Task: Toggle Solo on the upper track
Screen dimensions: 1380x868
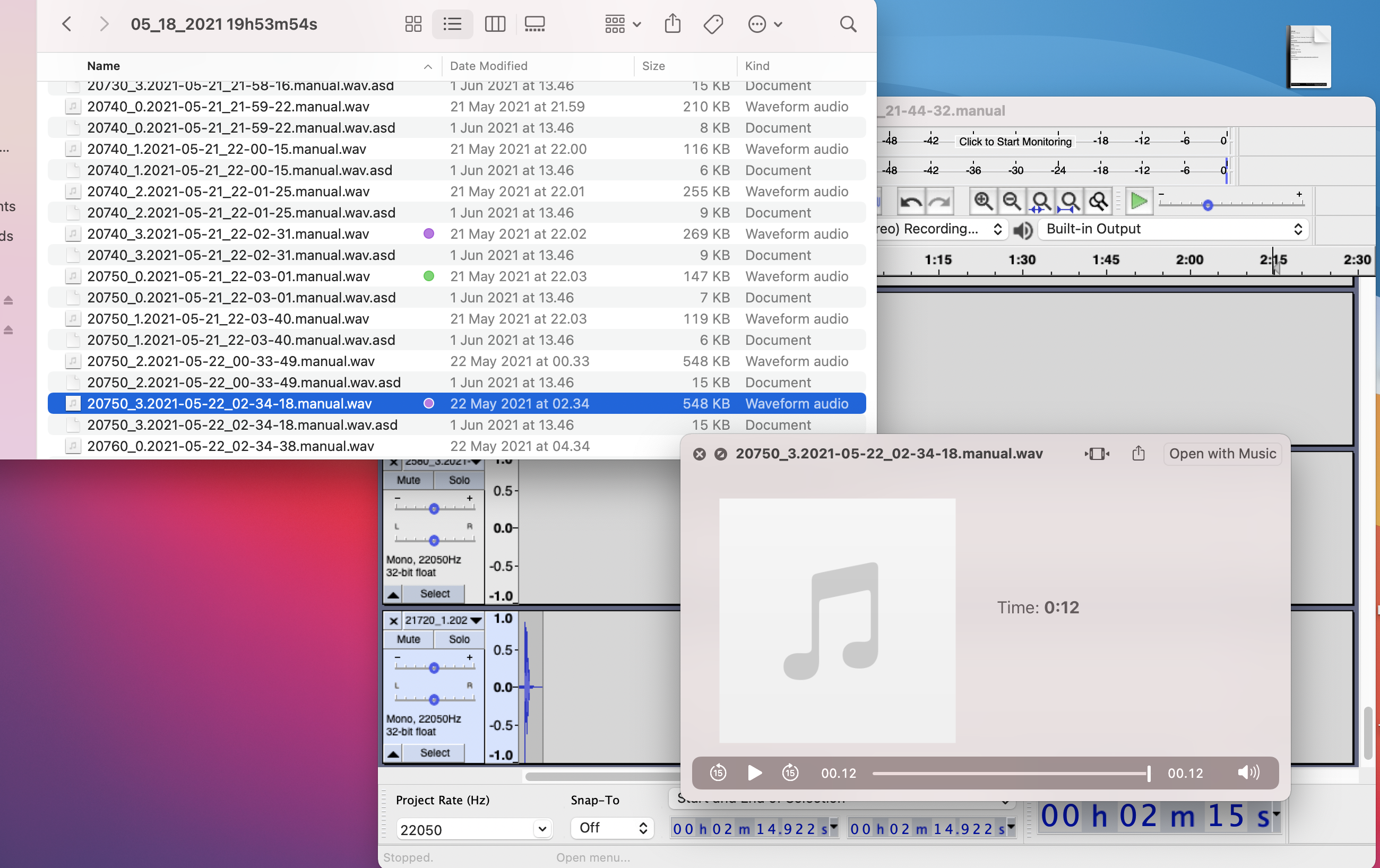Action: click(x=459, y=480)
